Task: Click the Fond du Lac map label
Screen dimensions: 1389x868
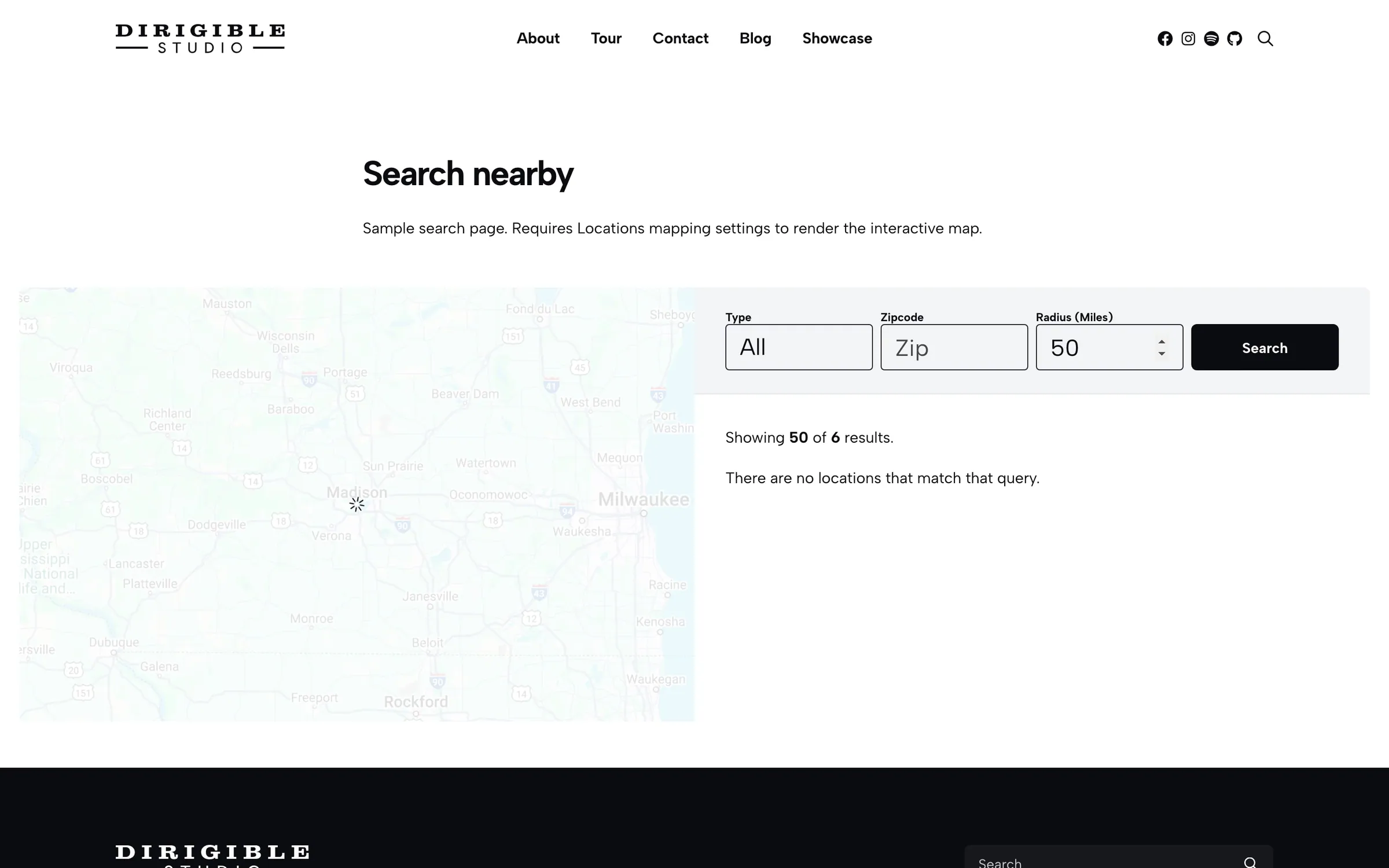Action: (x=539, y=309)
